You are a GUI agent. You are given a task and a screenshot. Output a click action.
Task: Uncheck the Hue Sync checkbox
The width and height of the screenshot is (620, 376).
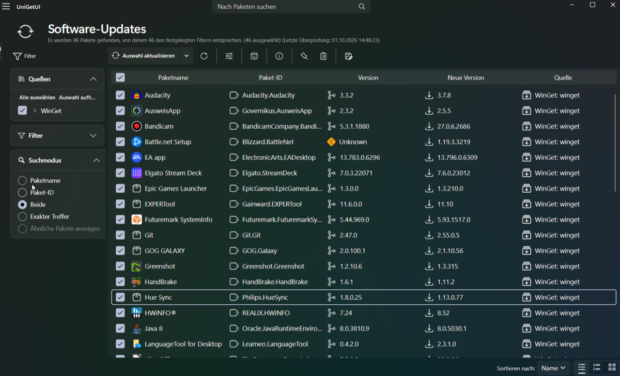point(120,297)
